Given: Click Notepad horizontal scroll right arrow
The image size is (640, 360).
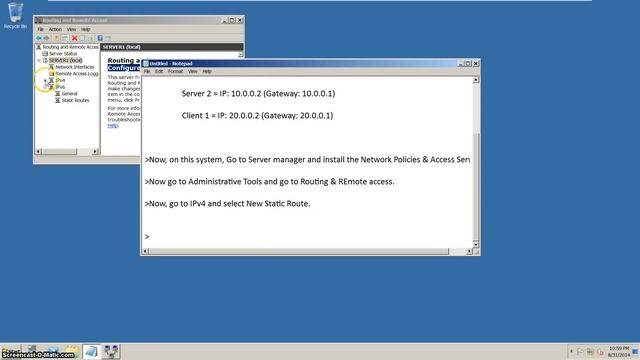Looking at the screenshot, I should tap(469, 251).
